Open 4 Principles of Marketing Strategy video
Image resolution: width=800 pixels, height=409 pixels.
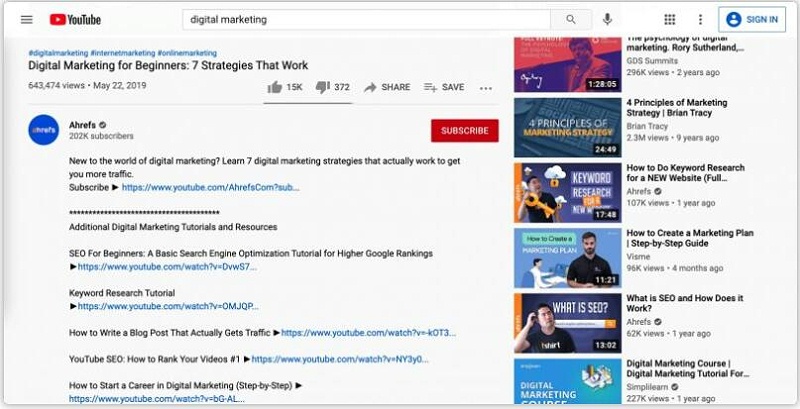coord(565,127)
